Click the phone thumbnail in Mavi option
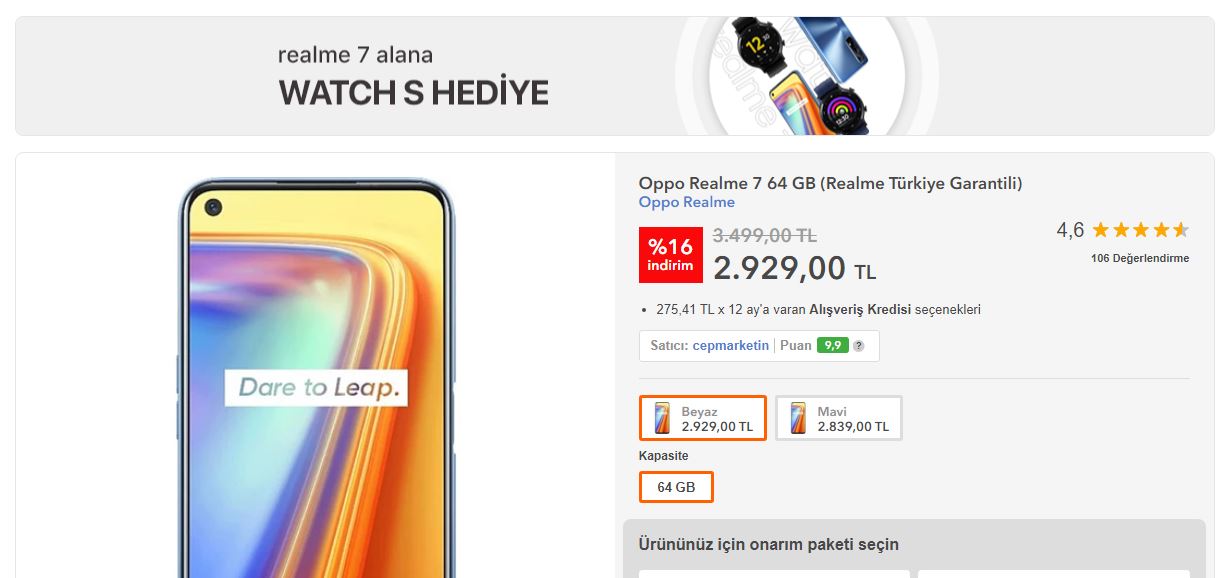The width and height of the screenshot is (1230, 578). tap(798, 418)
